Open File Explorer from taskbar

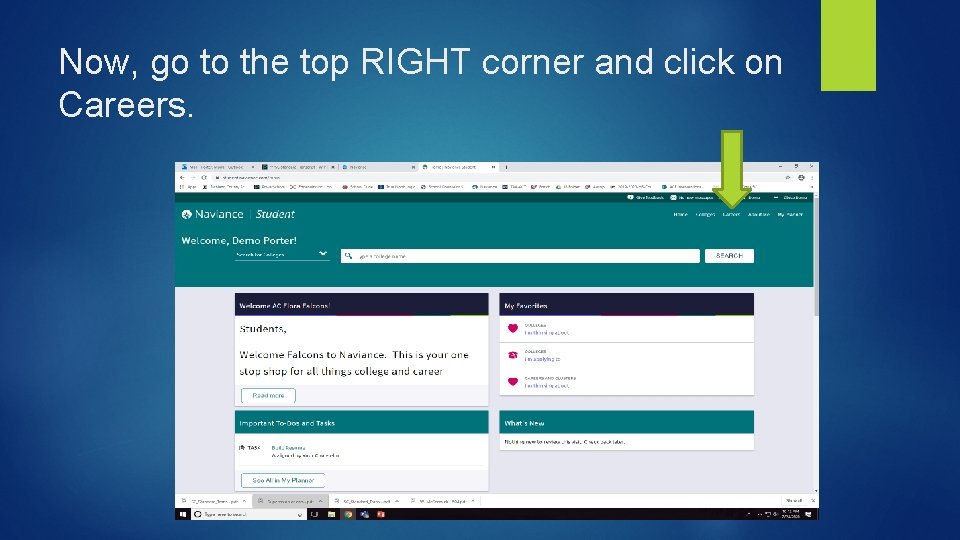tap(331, 514)
